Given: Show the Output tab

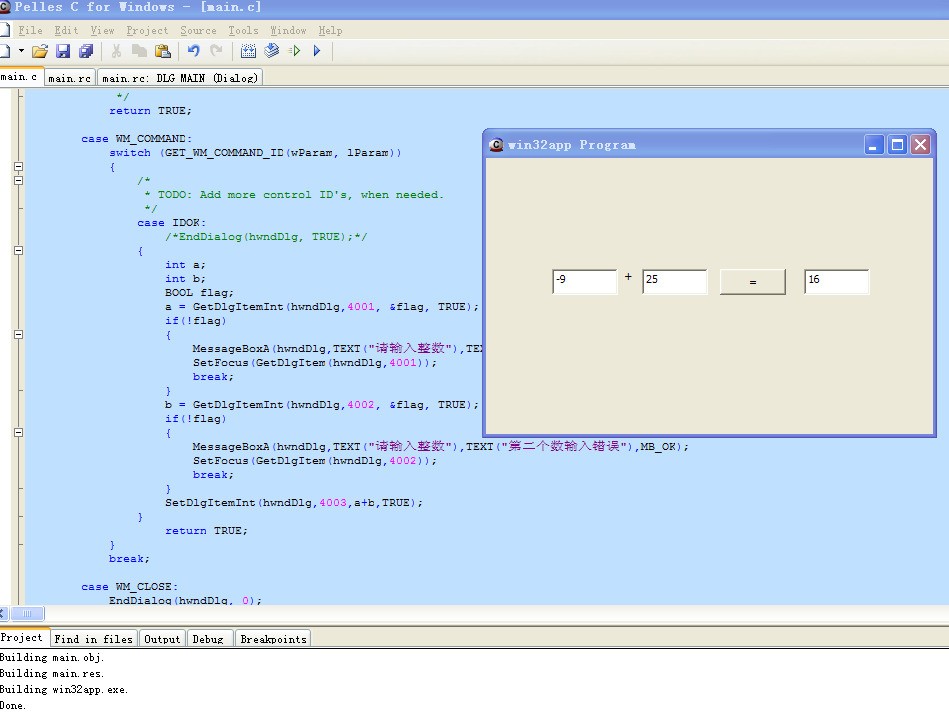Looking at the screenshot, I should [162, 639].
